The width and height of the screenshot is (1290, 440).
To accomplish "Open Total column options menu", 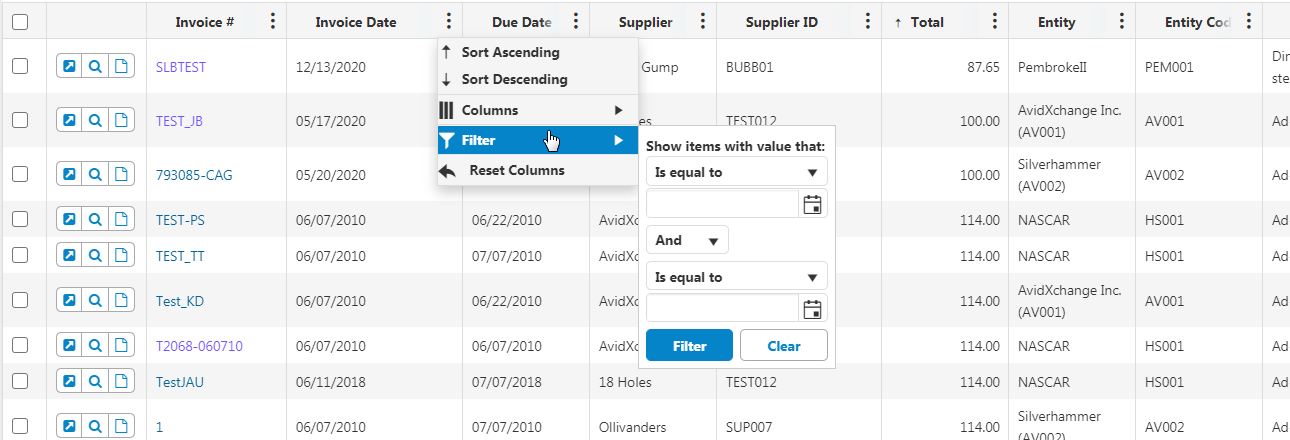I will tap(994, 22).
